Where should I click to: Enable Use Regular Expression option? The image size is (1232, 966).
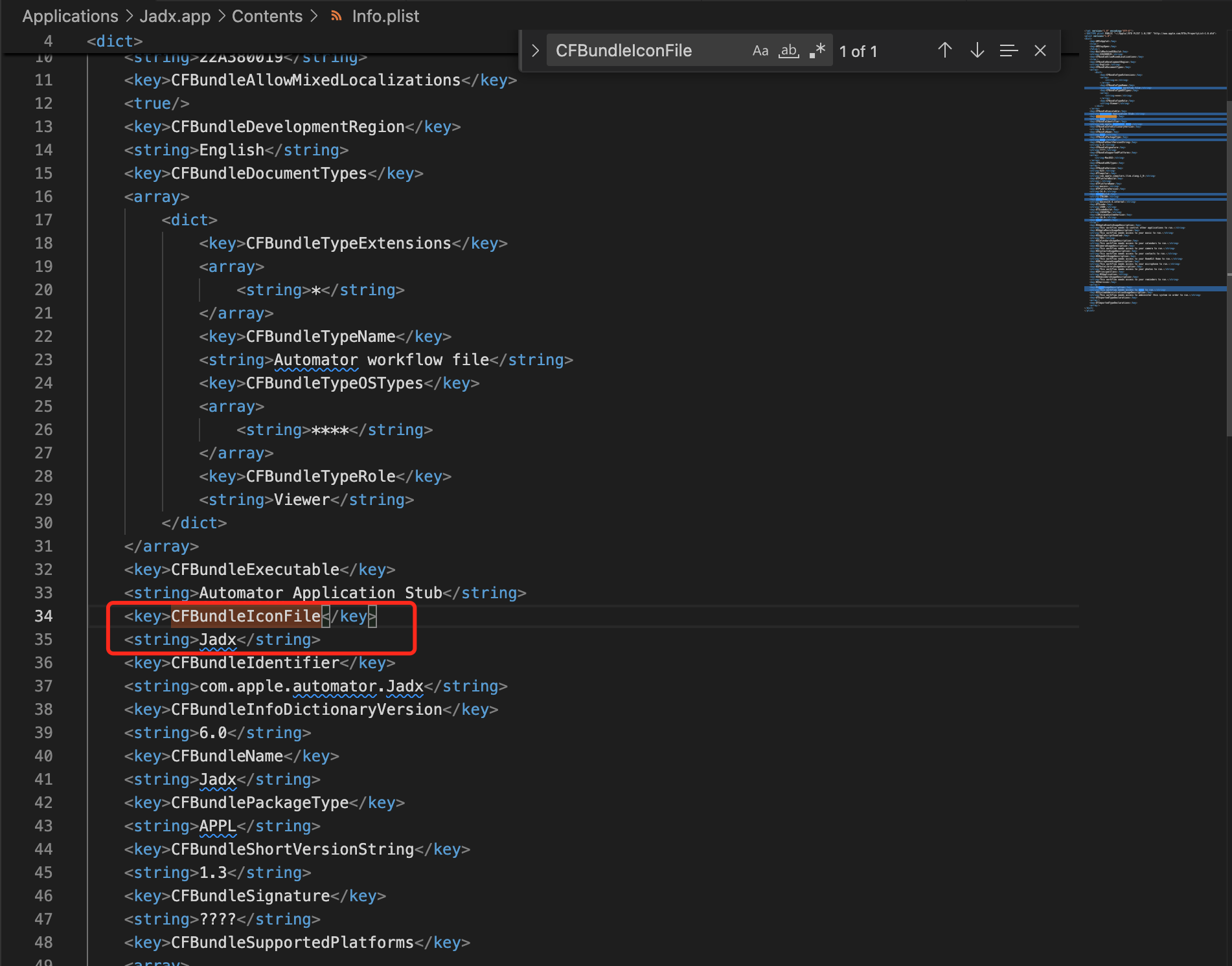(x=817, y=51)
